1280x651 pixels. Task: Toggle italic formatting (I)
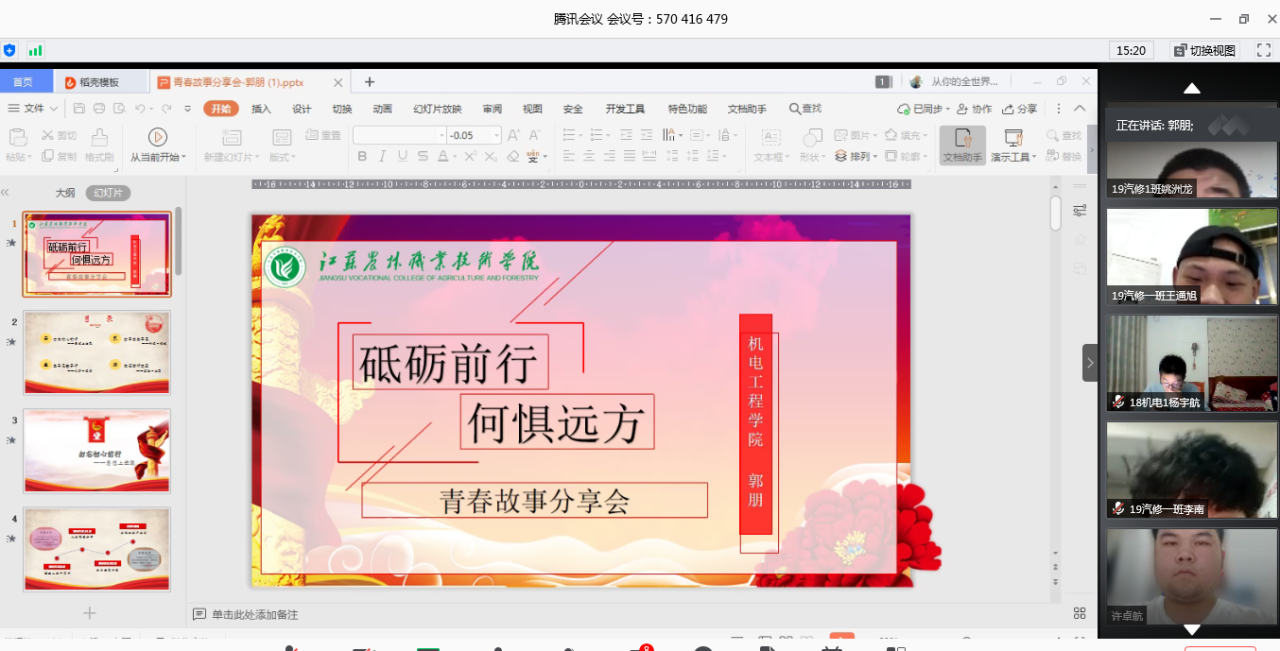tap(382, 156)
